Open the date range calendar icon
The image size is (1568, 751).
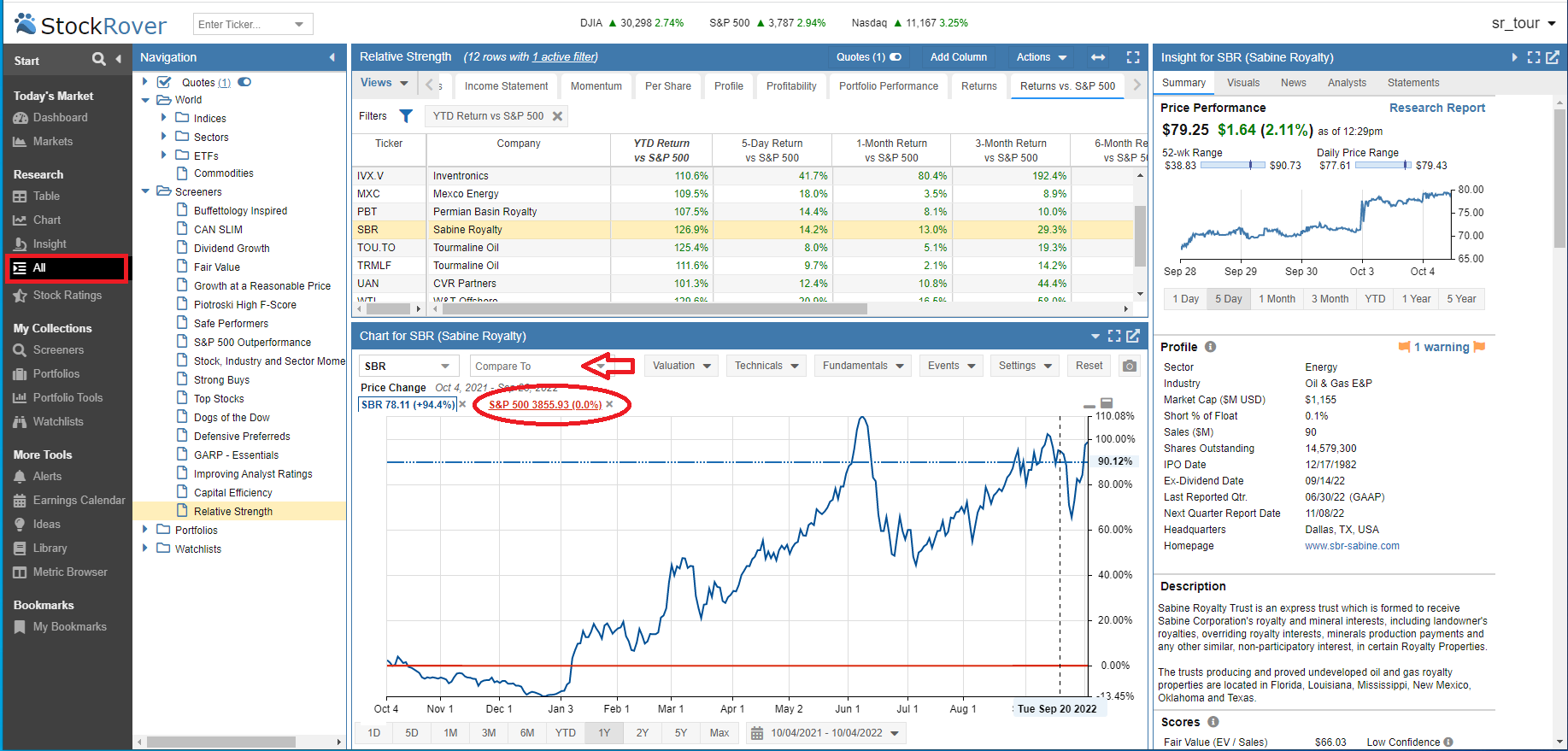(x=756, y=733)
